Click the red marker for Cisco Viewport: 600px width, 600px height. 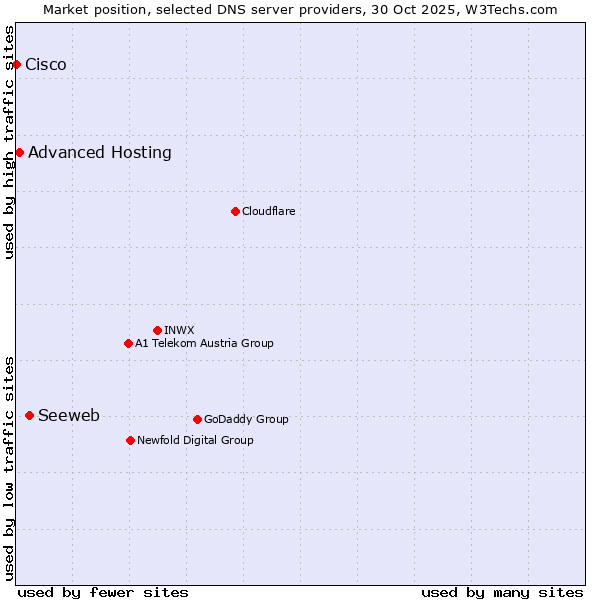(16, 64)
